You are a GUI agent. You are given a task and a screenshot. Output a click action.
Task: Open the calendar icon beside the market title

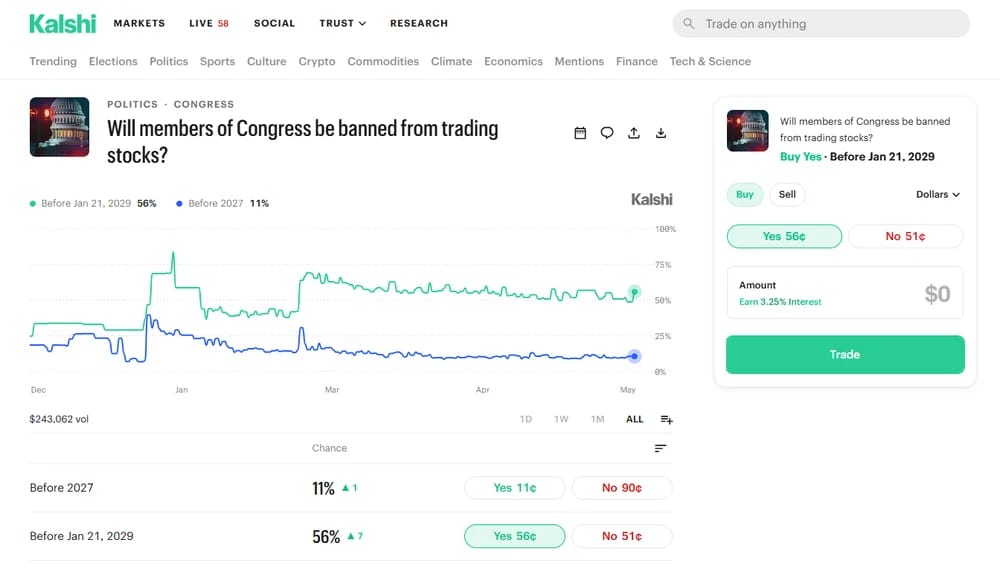[580, 133]
